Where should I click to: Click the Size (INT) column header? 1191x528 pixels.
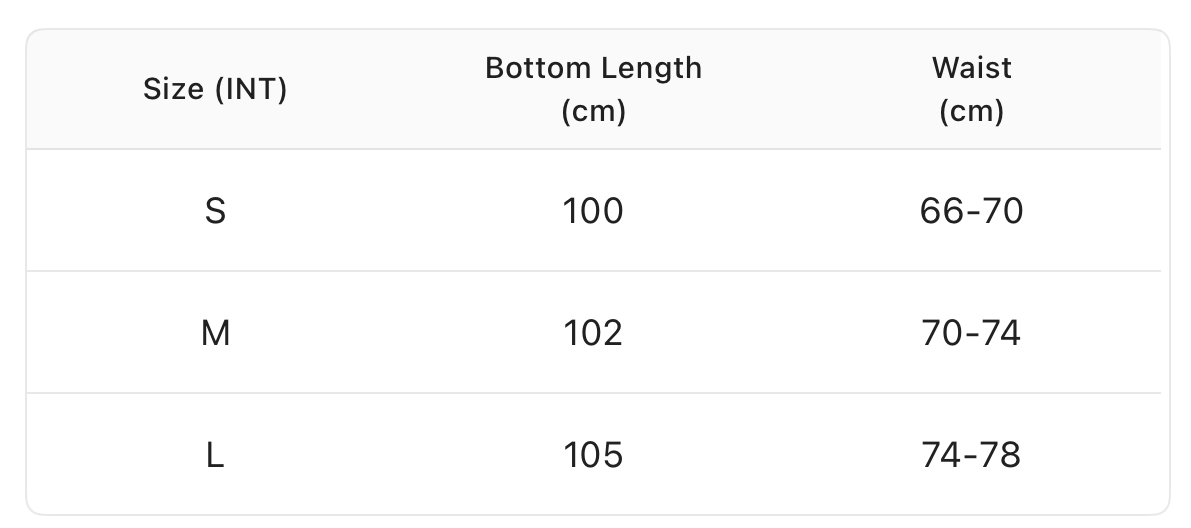pyautogui.click(x=215, y=90)
